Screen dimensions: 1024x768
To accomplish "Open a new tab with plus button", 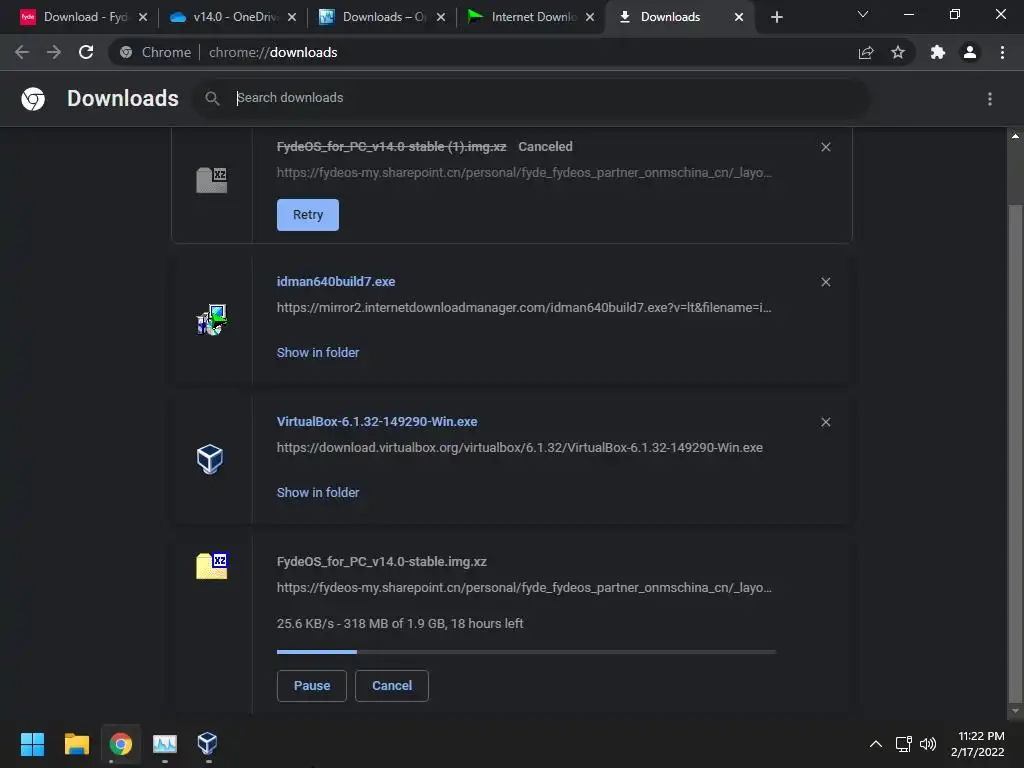I will (x=776, y=17).
